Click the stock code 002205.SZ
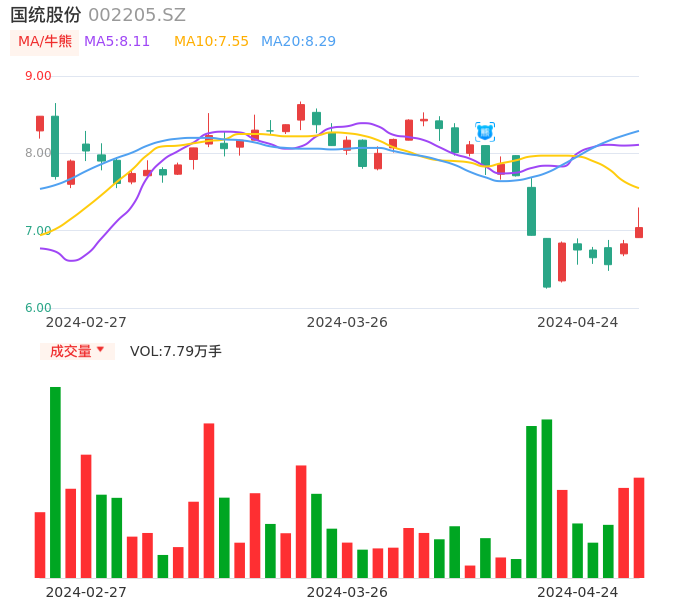 [137, 15]
